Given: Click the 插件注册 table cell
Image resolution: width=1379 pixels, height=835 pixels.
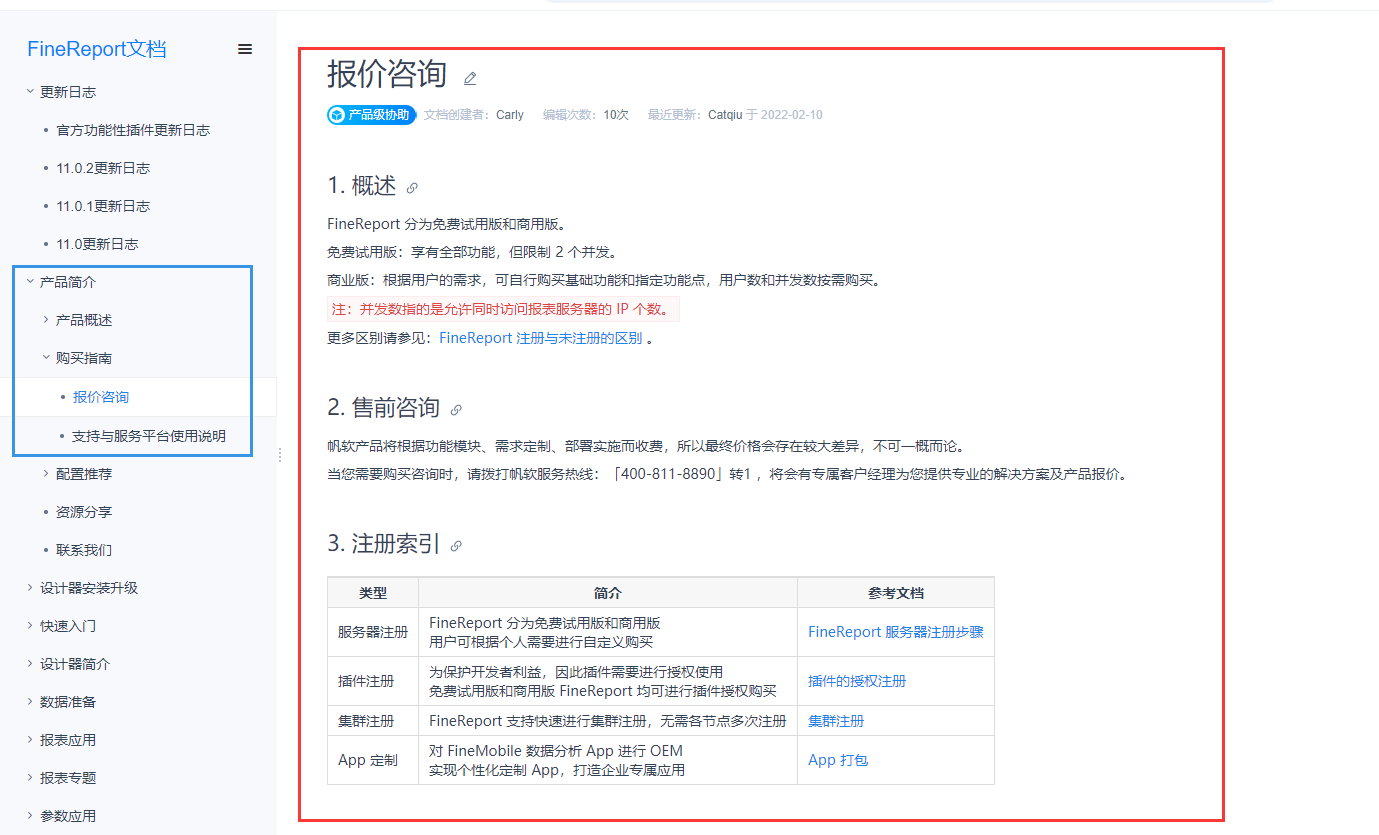Looking at the screenshot, I should 373,681.
